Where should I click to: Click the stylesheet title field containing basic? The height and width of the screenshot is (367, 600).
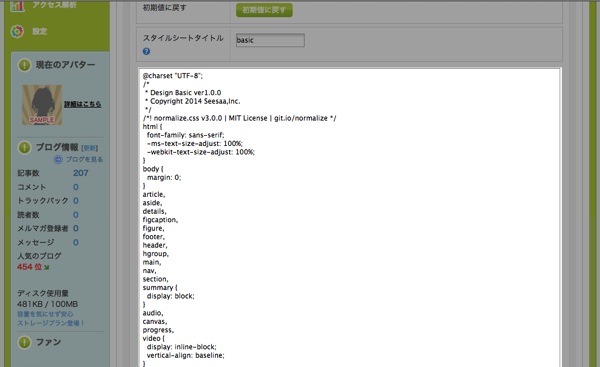(270, 40)
